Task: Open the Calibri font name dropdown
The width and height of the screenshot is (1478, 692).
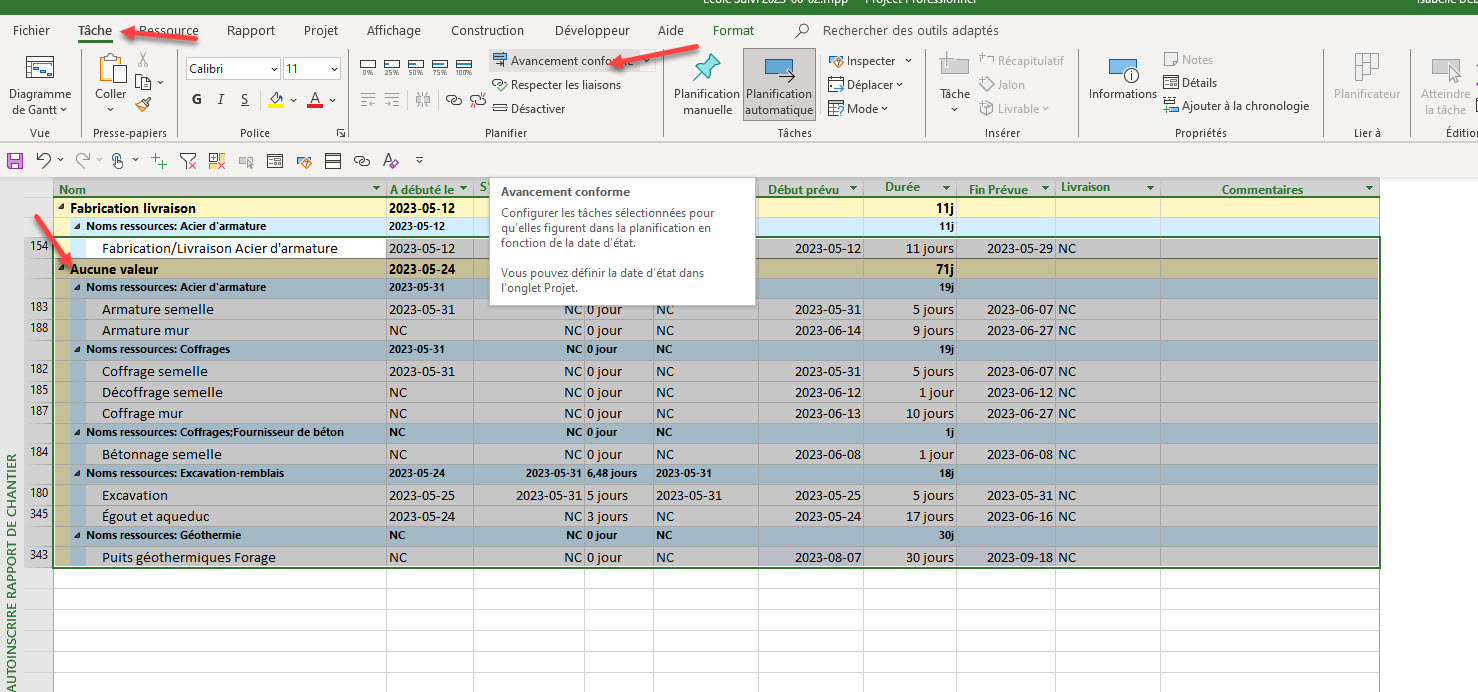Action: point(273,69)
